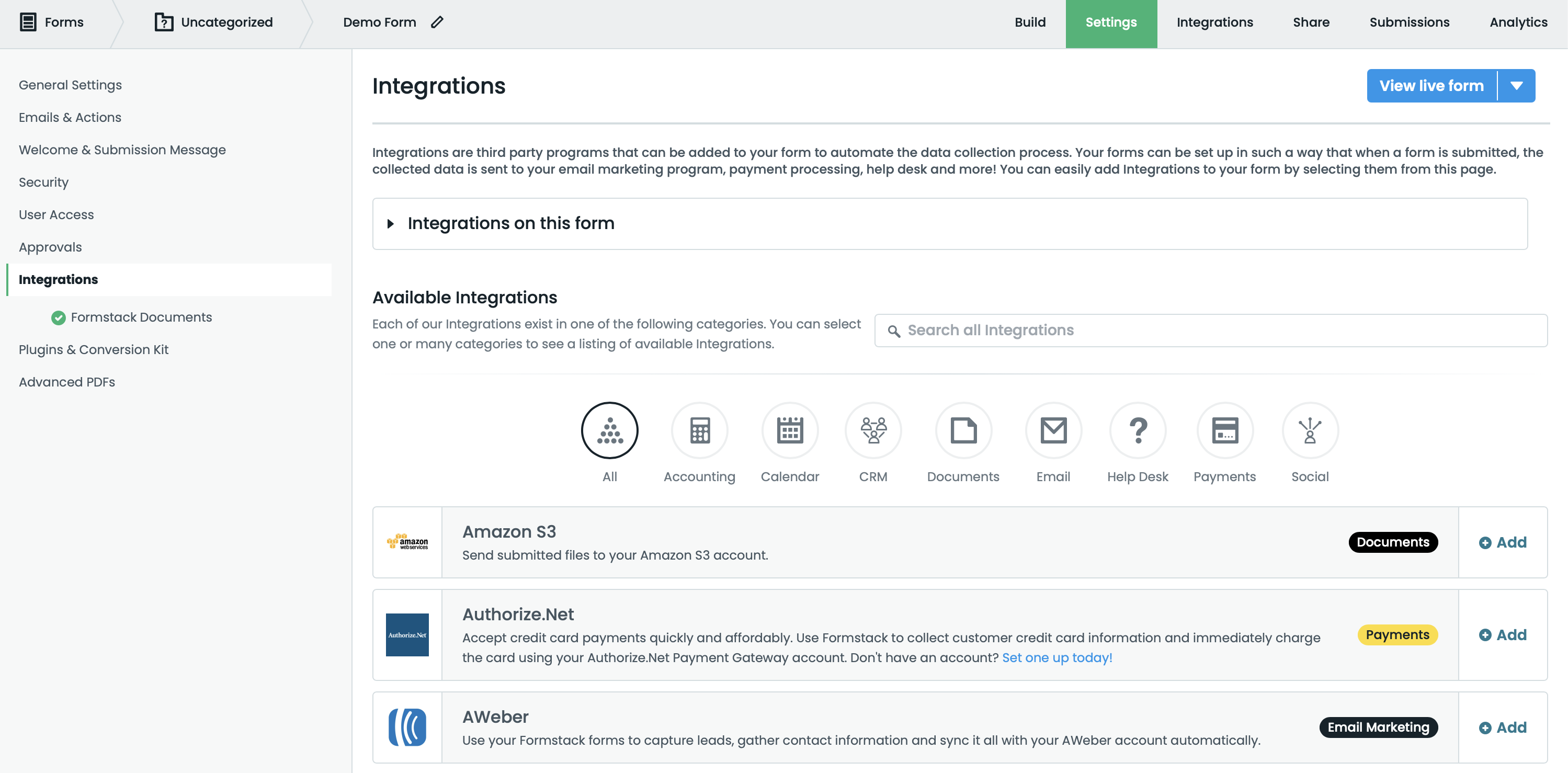Click the pencil icon to rename Demo Form
The height and width of the screenshot is (773, 1568).
click(436, 22)
